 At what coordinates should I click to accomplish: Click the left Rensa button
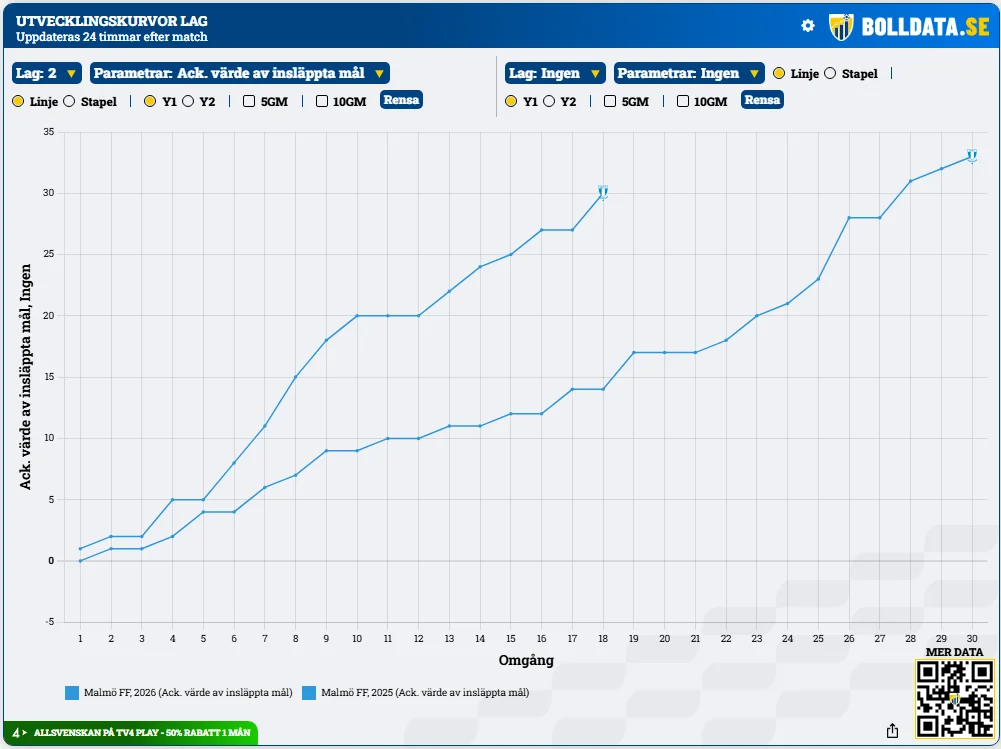tap(401, 100)
